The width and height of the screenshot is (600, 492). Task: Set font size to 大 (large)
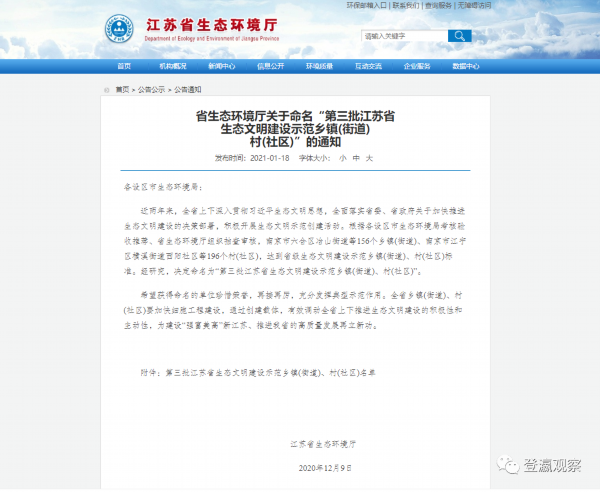point(368,157)
